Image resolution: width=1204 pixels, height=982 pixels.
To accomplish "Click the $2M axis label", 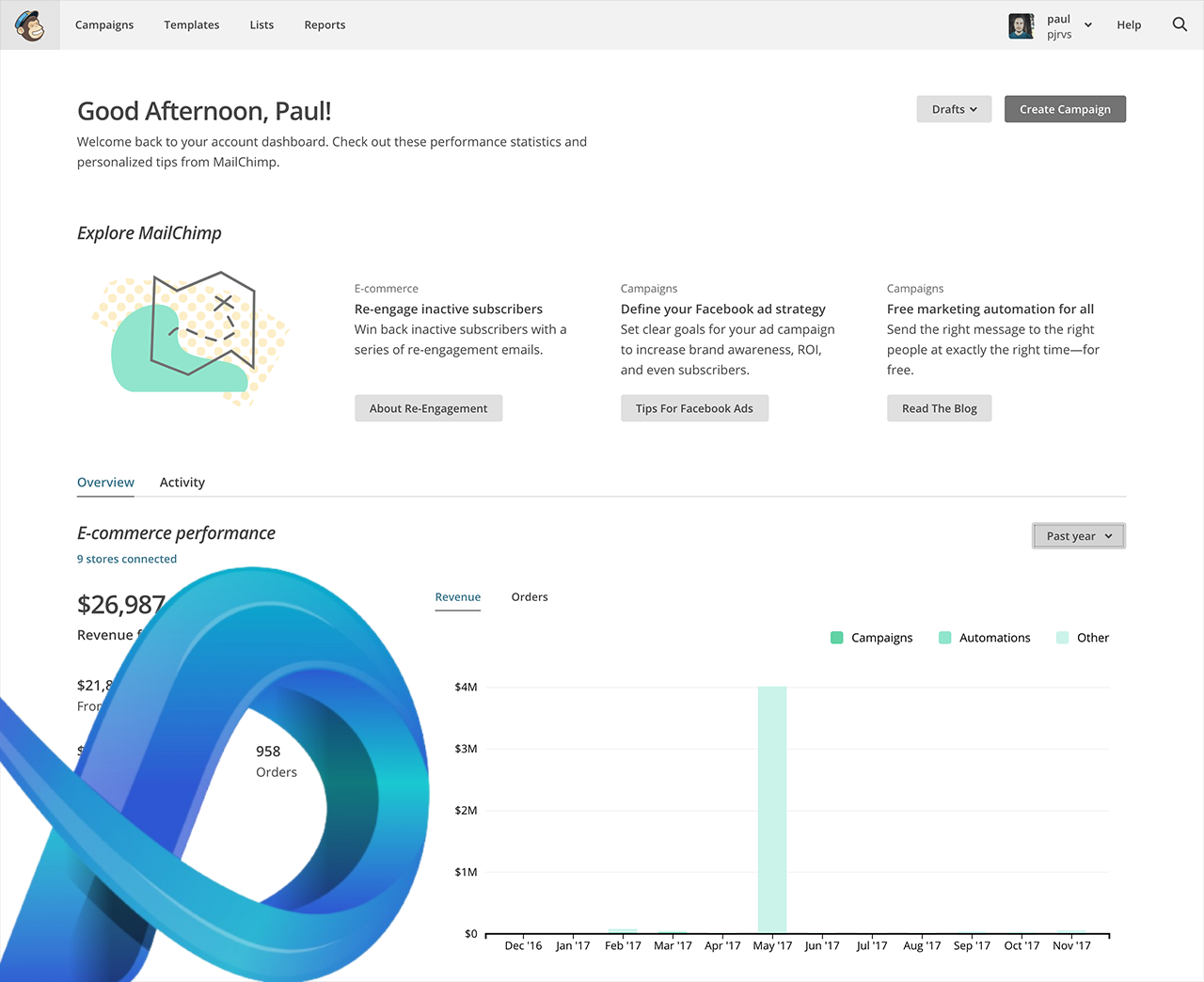I will tap(466, 811).
